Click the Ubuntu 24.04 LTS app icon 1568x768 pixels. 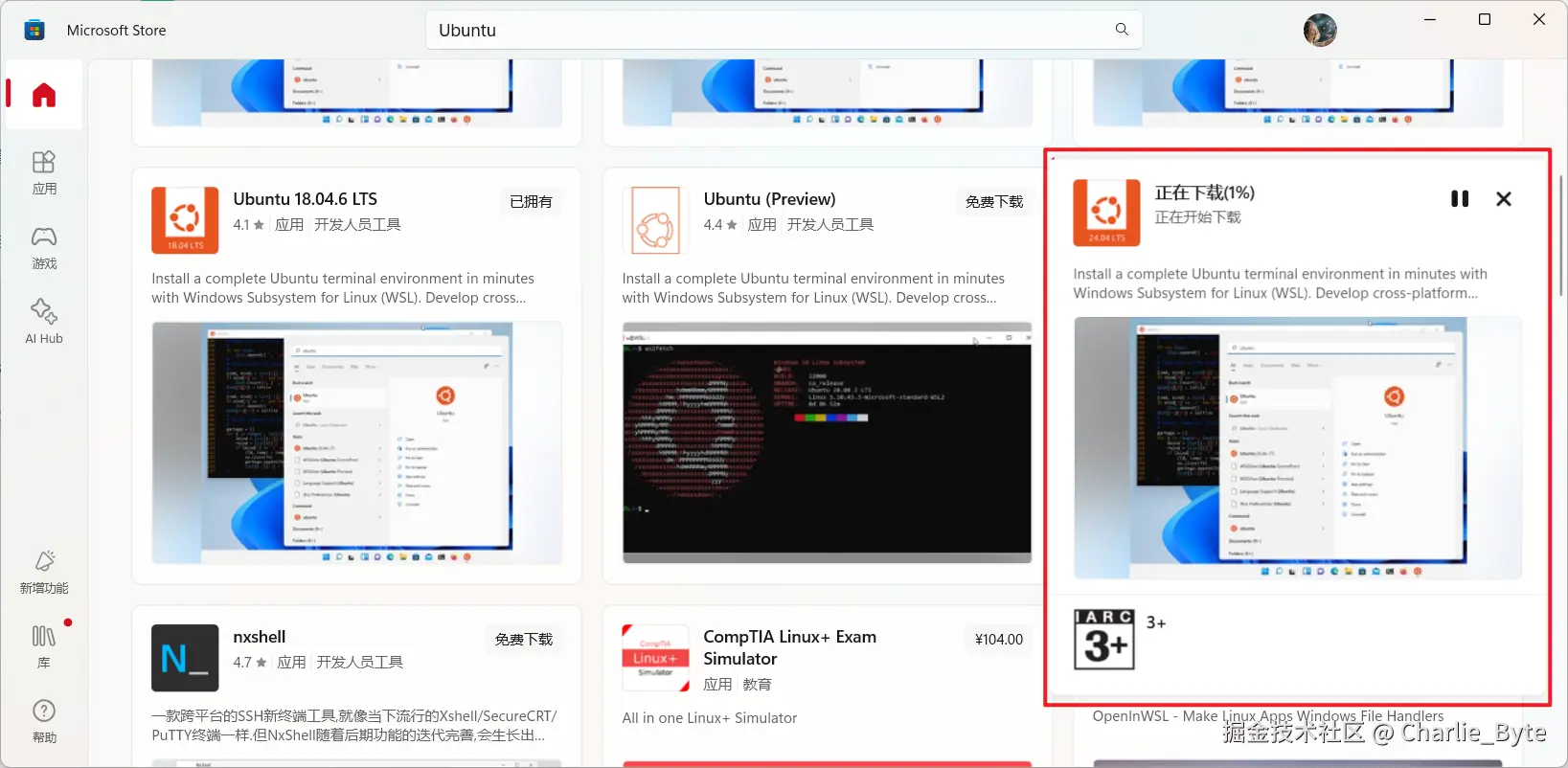click(1106, 213)
